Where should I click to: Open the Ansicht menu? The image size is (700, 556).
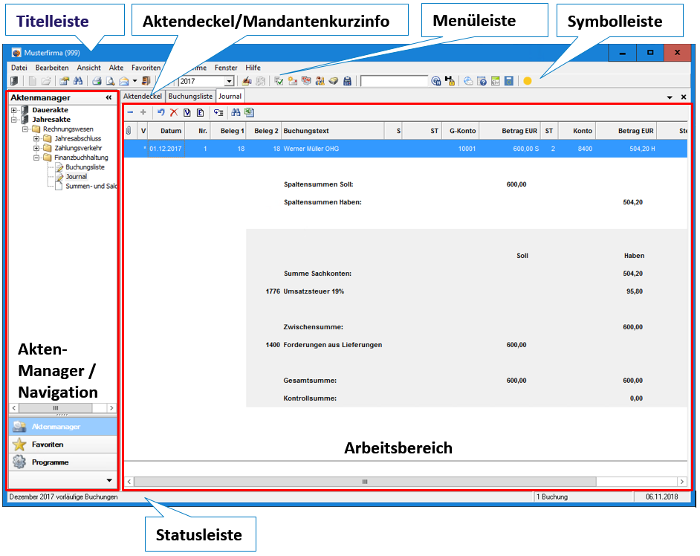(89, 67)
